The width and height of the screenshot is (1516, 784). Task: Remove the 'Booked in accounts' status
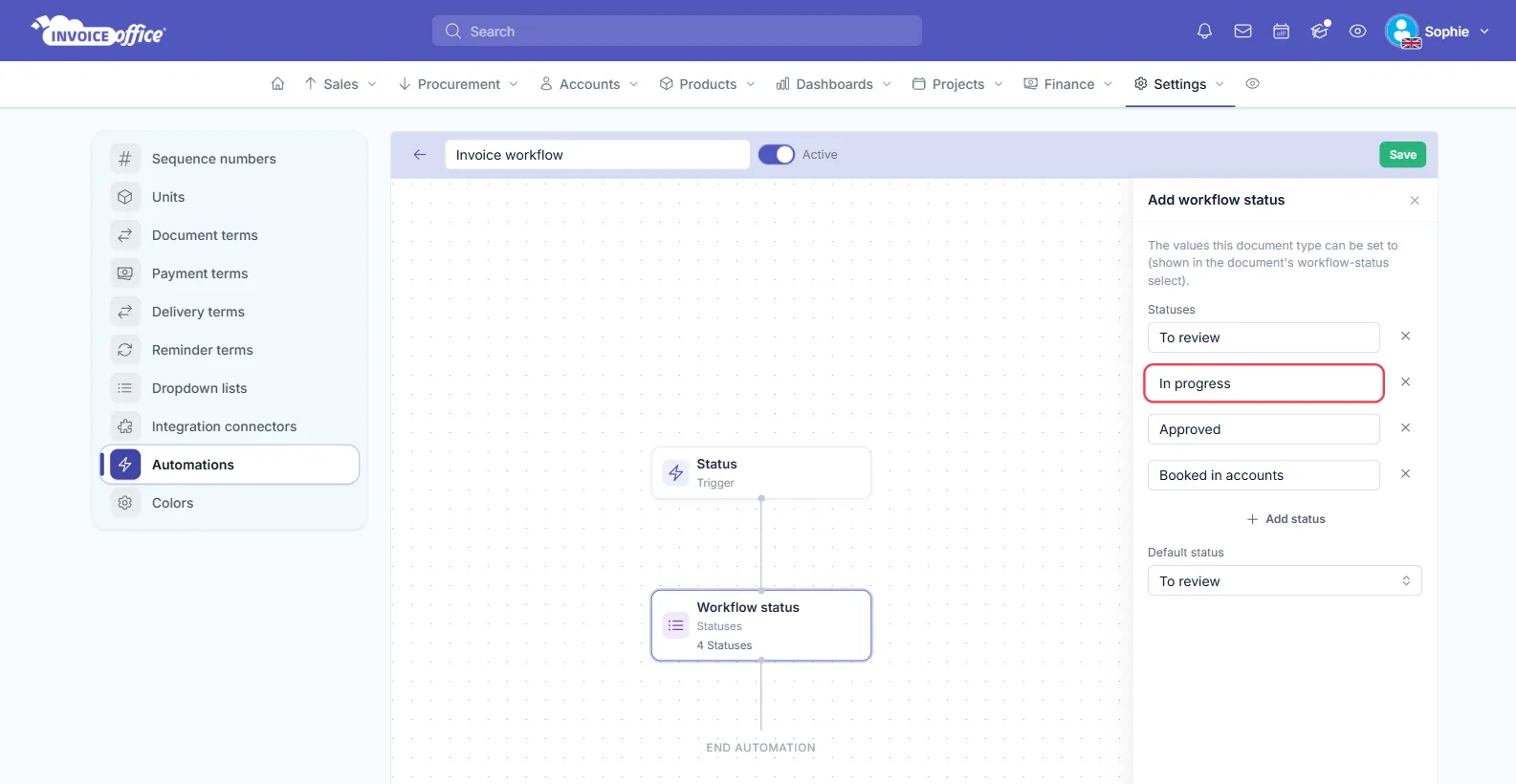[x=1405, y=474]
